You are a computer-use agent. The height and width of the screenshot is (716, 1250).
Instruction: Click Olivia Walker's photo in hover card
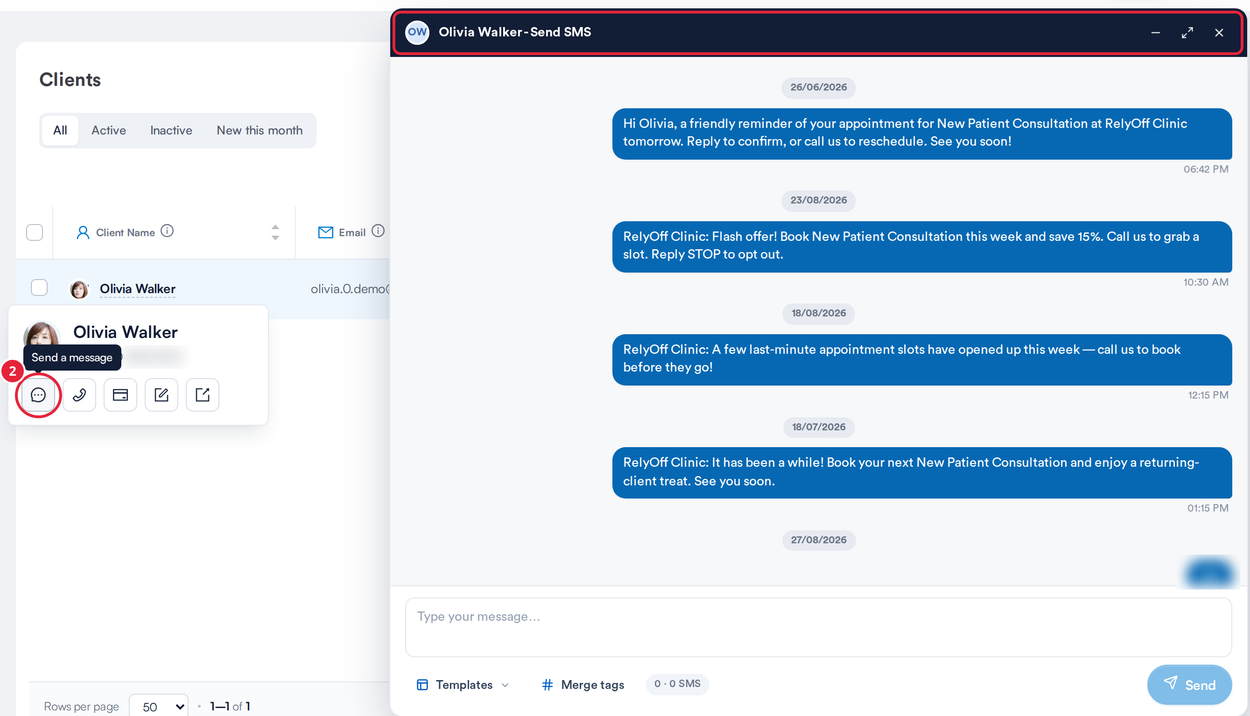(41, 336)
